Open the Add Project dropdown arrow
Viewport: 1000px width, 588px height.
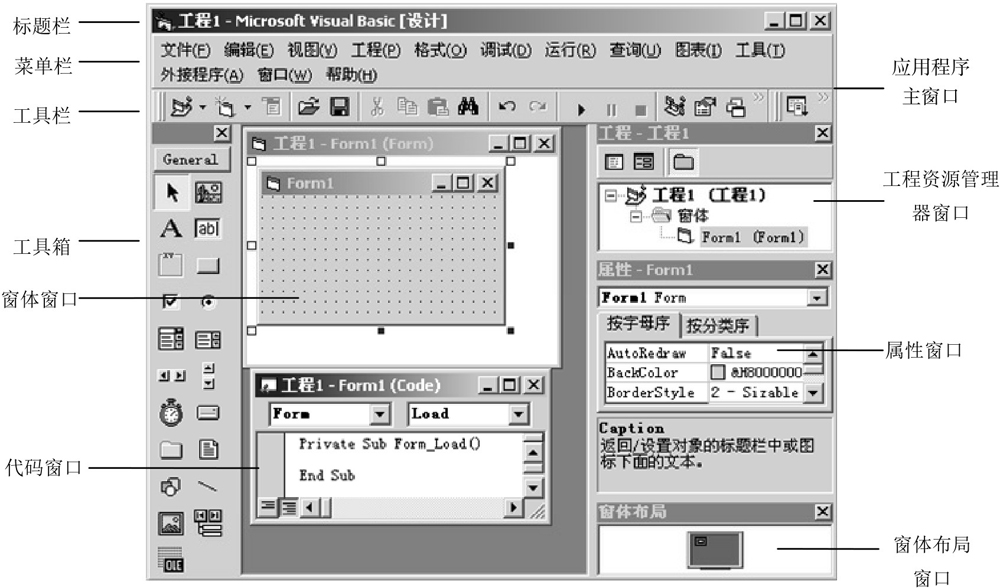tap(202, 107)
